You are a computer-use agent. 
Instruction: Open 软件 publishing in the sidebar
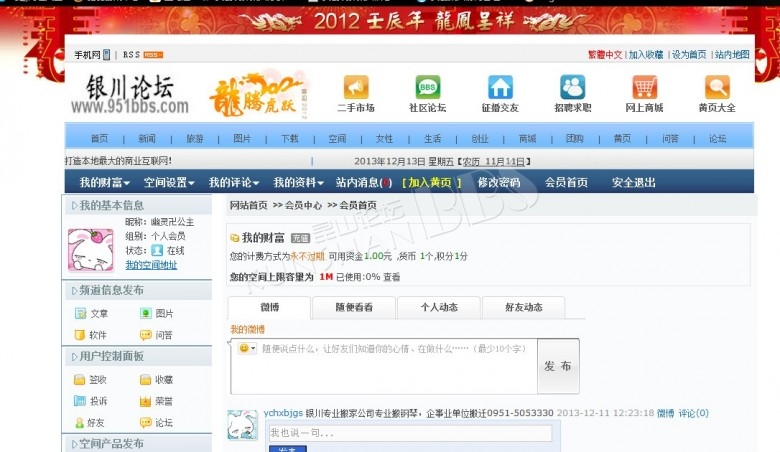click(91, 335)
